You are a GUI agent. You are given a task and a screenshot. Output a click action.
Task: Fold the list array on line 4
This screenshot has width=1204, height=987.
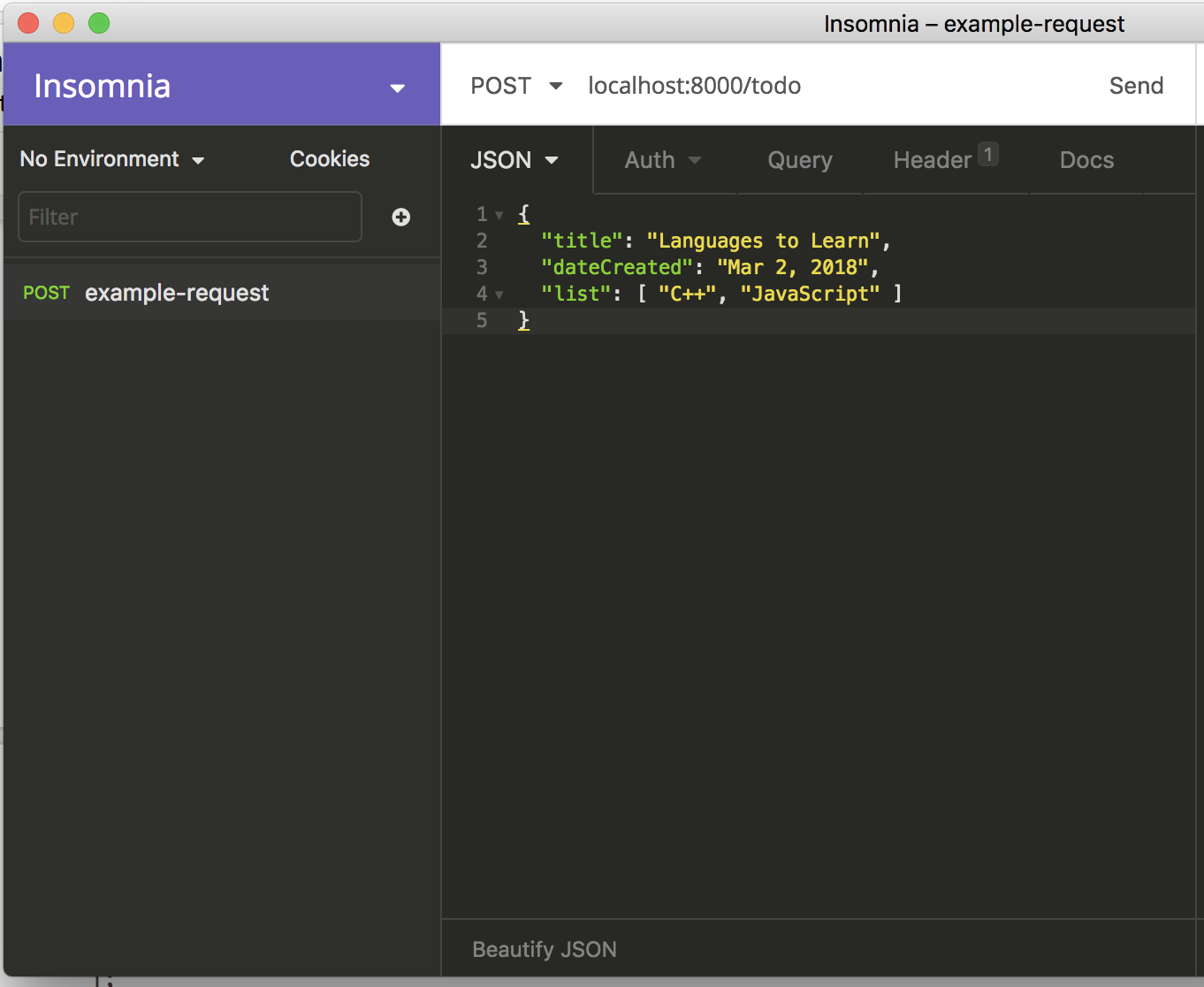click(x=499, y=295)
